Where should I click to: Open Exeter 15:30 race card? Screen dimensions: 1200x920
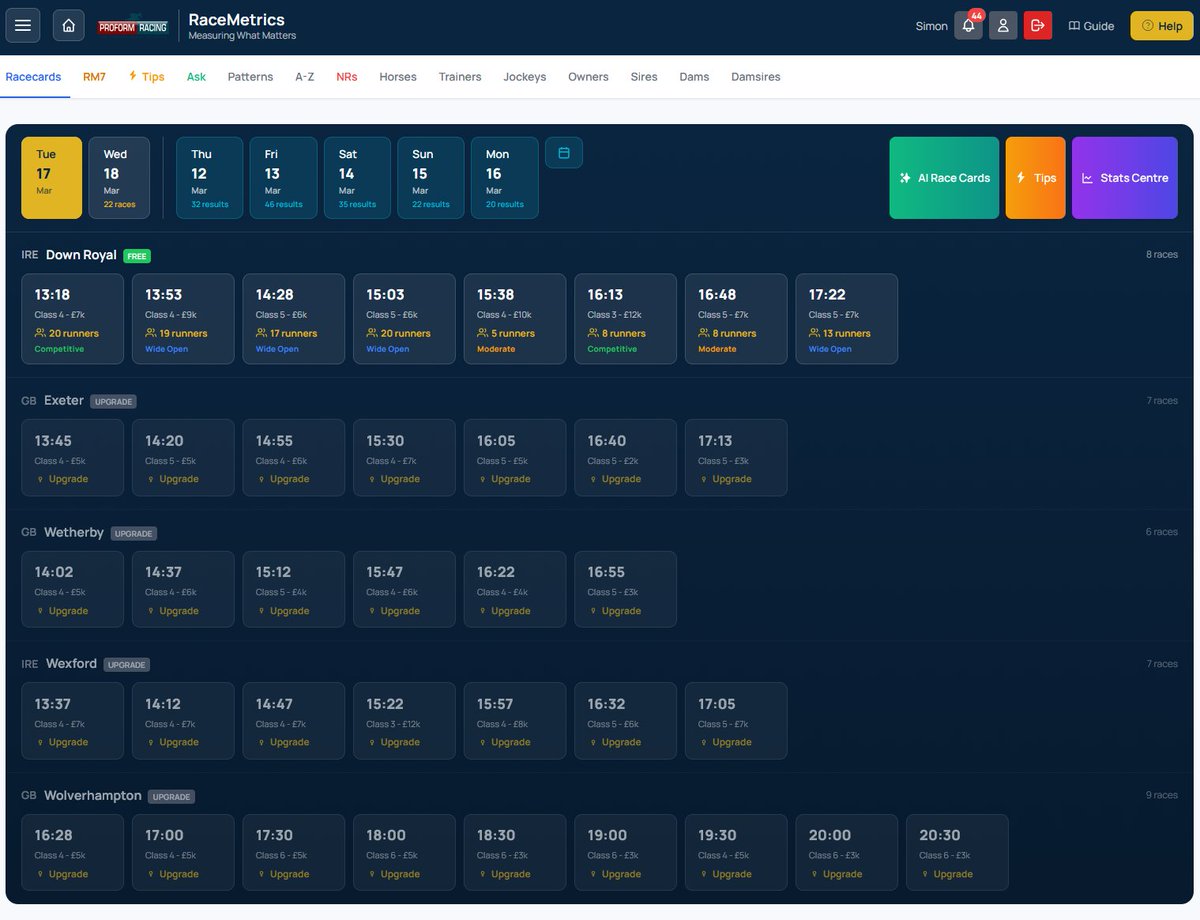tap(404, 458)
